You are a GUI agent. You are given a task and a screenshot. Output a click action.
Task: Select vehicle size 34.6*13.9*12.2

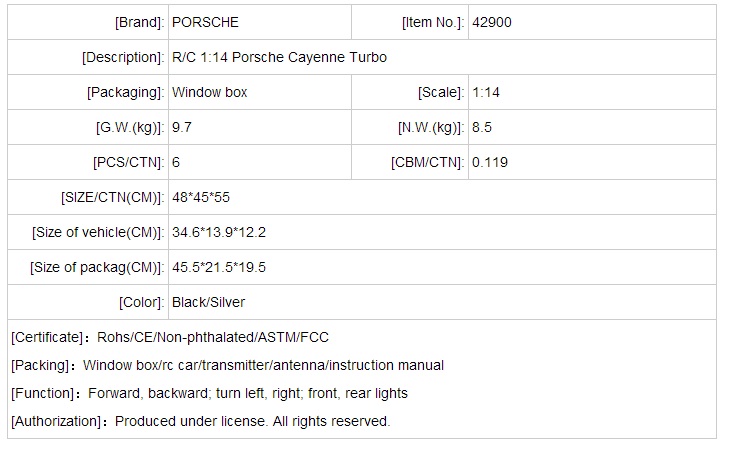tap(219, 232)
